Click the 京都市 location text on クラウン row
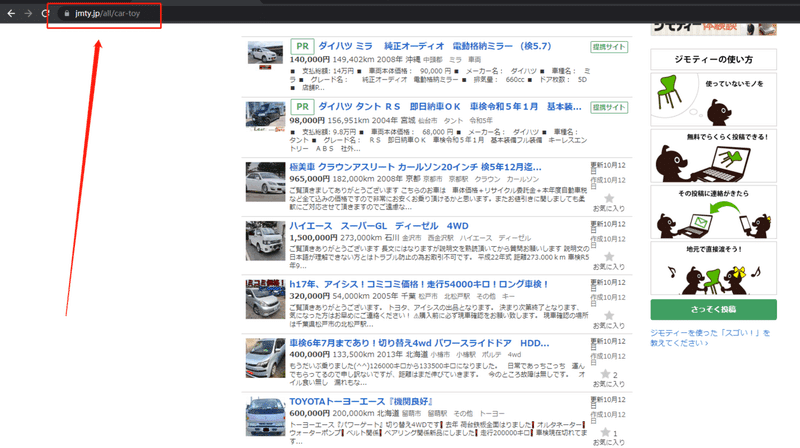The width and height of the screenshot is (800, 448). (x=433, y=179)
